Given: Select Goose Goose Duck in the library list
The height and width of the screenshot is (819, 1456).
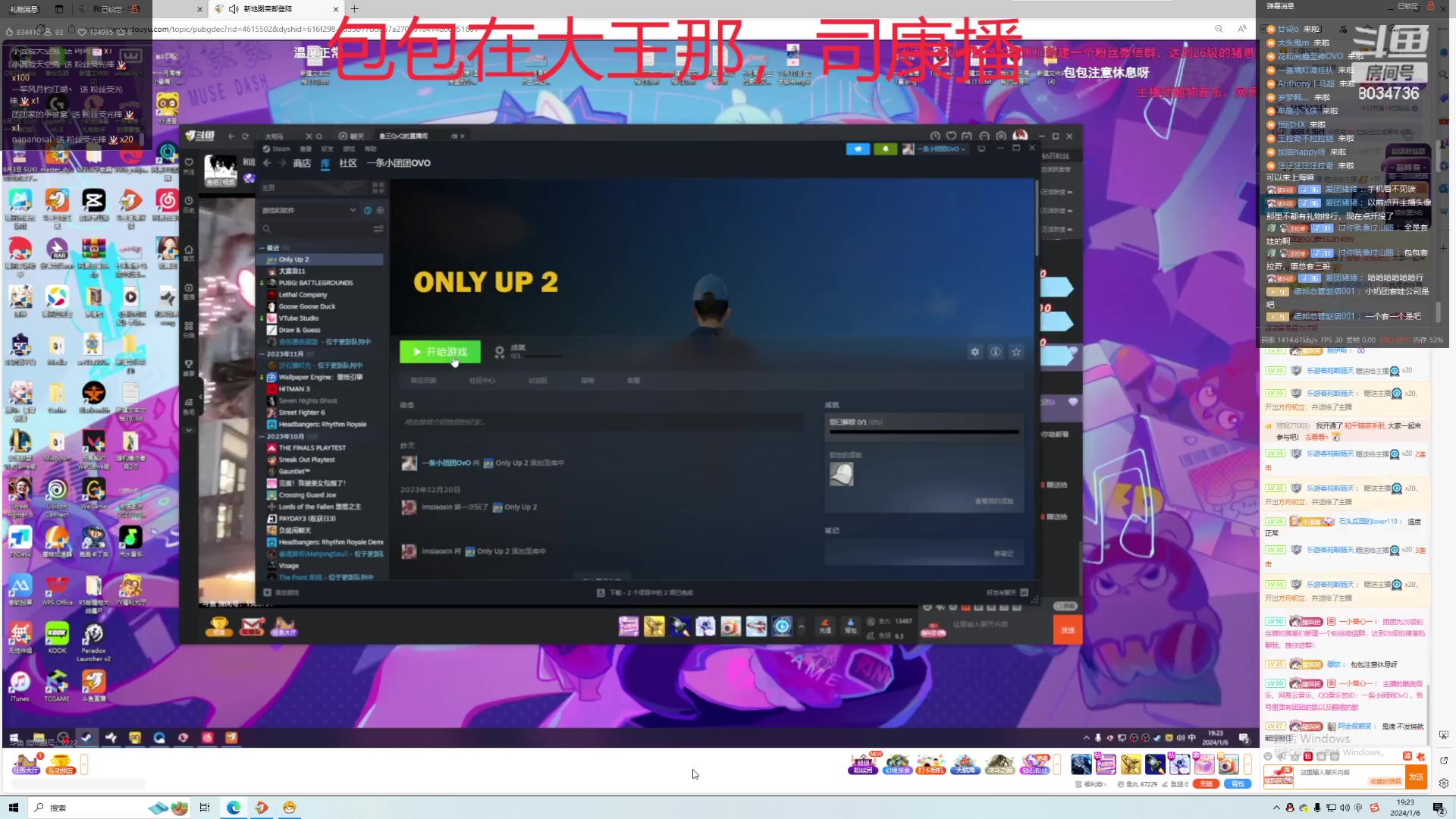Looking at the screenshot, I should [x=322, y=306].
